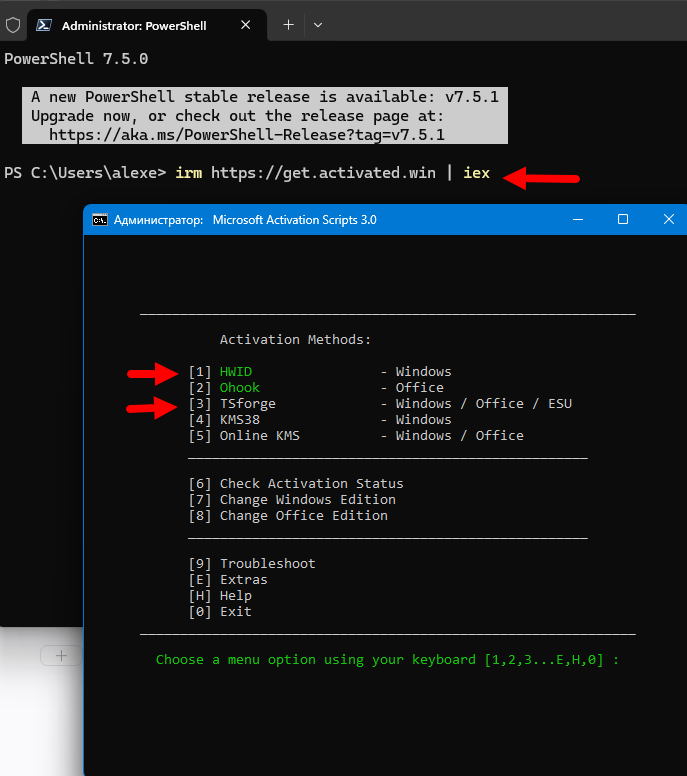Click the PowerShell icon on the terminal tab

[x=44, y=25]
